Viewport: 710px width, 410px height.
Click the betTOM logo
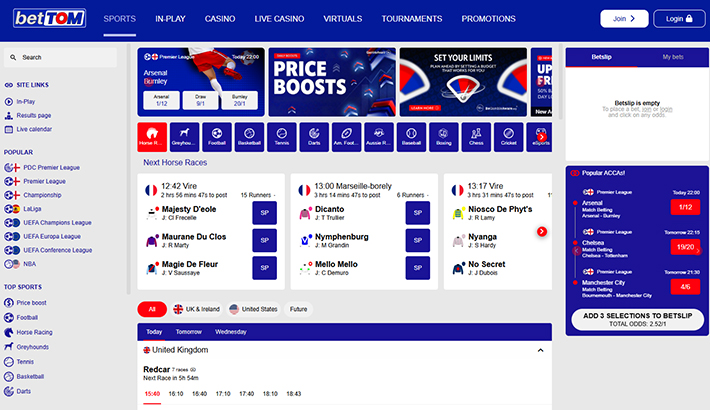coord(49,19)
